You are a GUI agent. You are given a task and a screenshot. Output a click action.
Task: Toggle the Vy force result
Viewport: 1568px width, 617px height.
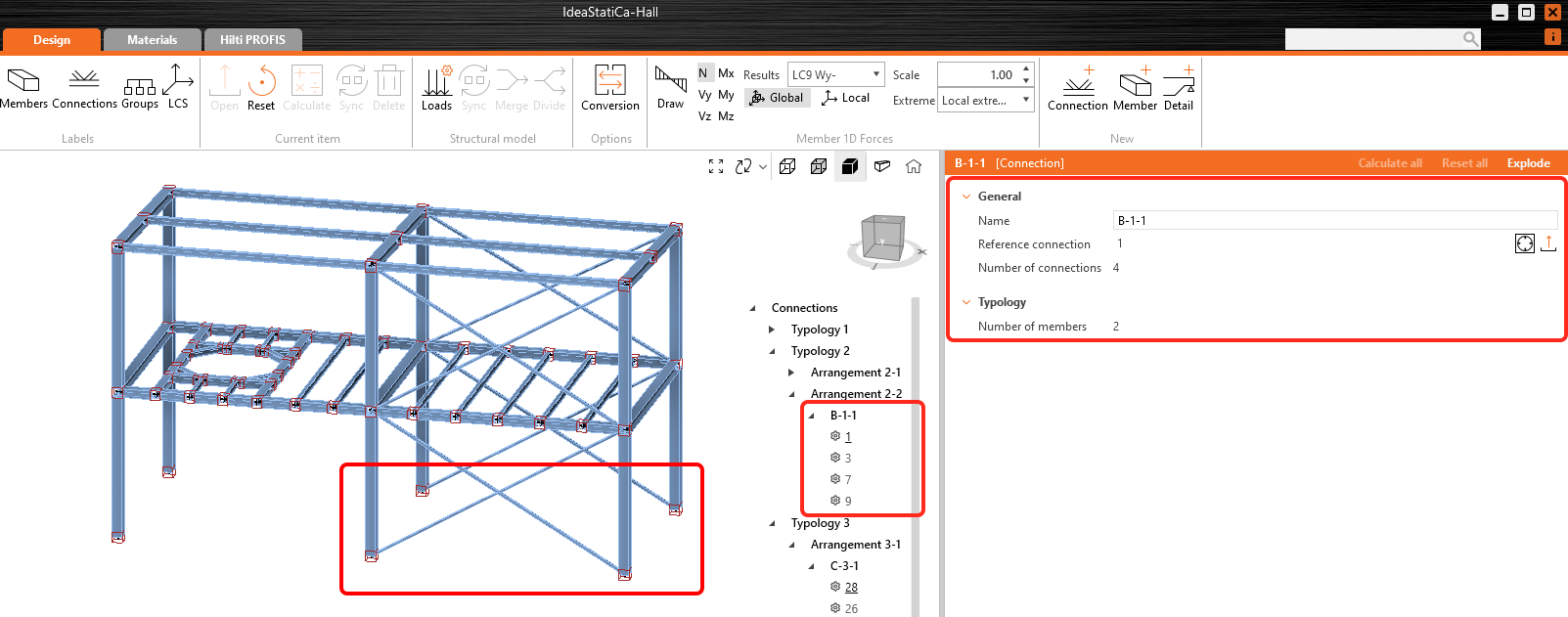[704, 95]
